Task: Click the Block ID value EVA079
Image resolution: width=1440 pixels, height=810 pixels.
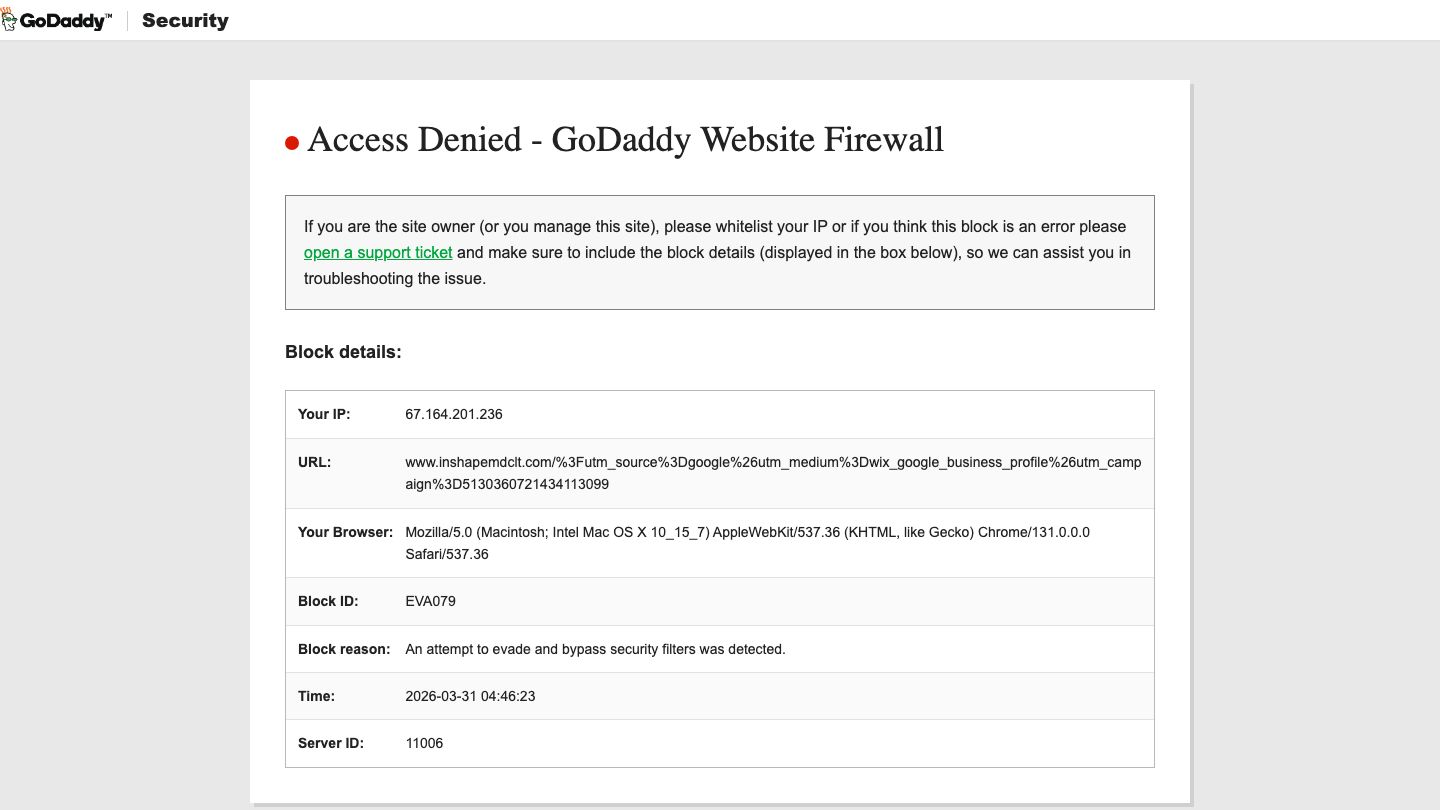Action: pyautogui.click(x=430, y=601)
